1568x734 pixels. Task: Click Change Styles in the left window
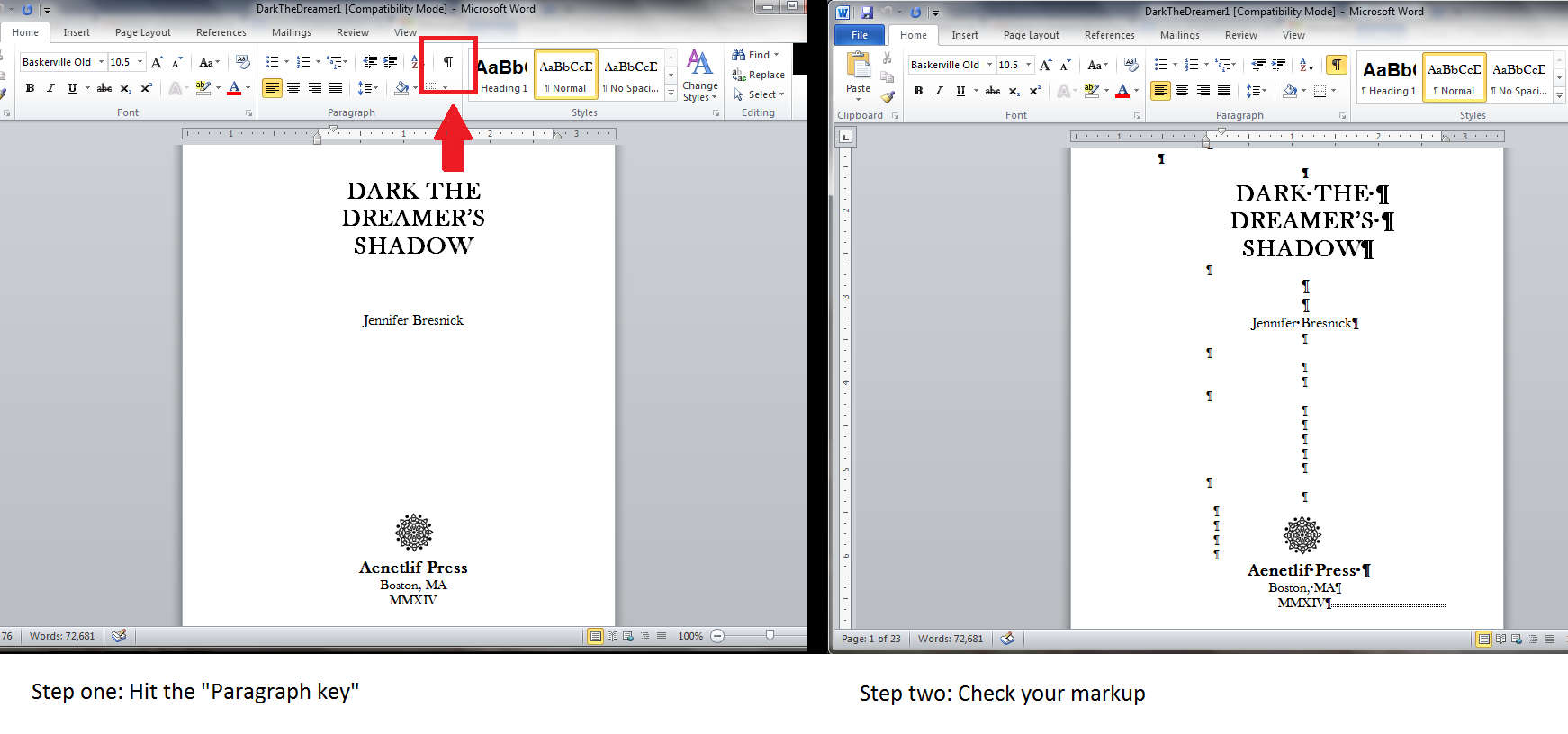coord(699,76)
